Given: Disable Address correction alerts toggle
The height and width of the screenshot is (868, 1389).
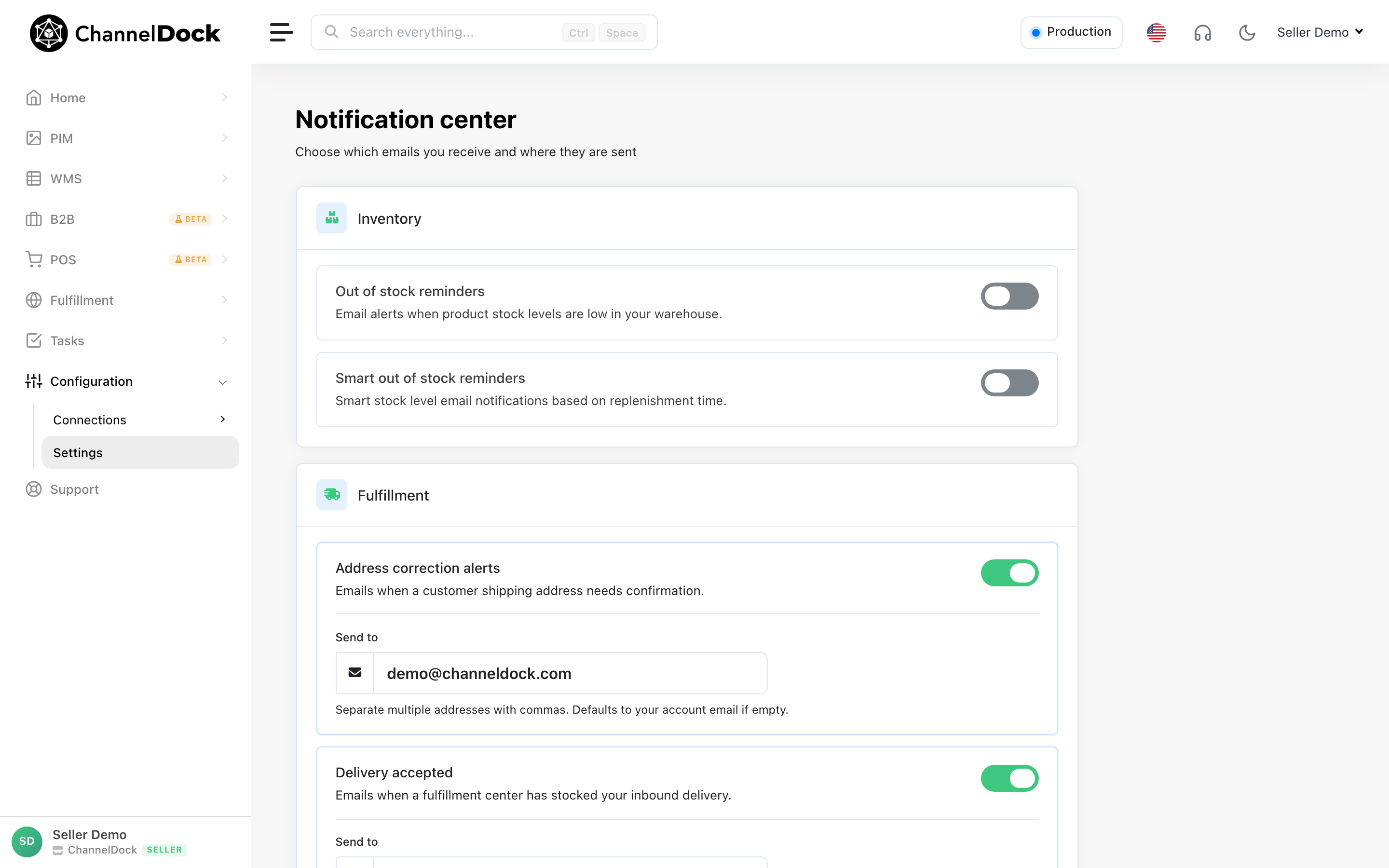Looking at the screenshot, I should pos(1009,573).
